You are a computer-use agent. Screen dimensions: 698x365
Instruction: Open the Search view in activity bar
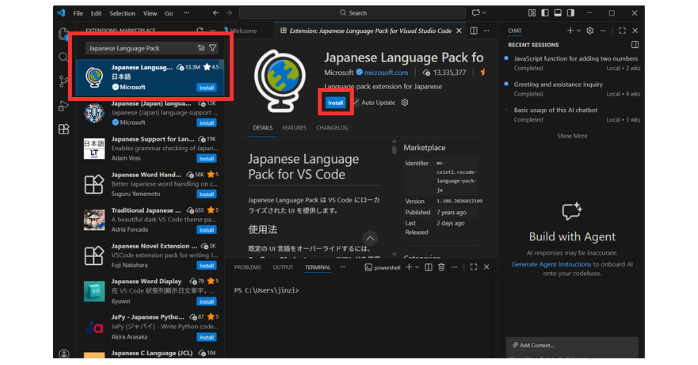[63, 57]
